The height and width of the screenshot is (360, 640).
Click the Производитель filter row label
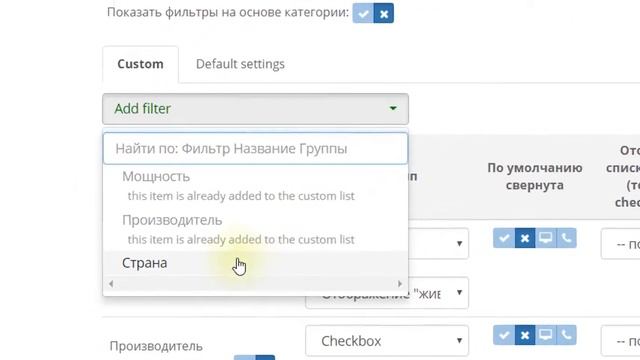coord(156,346)
